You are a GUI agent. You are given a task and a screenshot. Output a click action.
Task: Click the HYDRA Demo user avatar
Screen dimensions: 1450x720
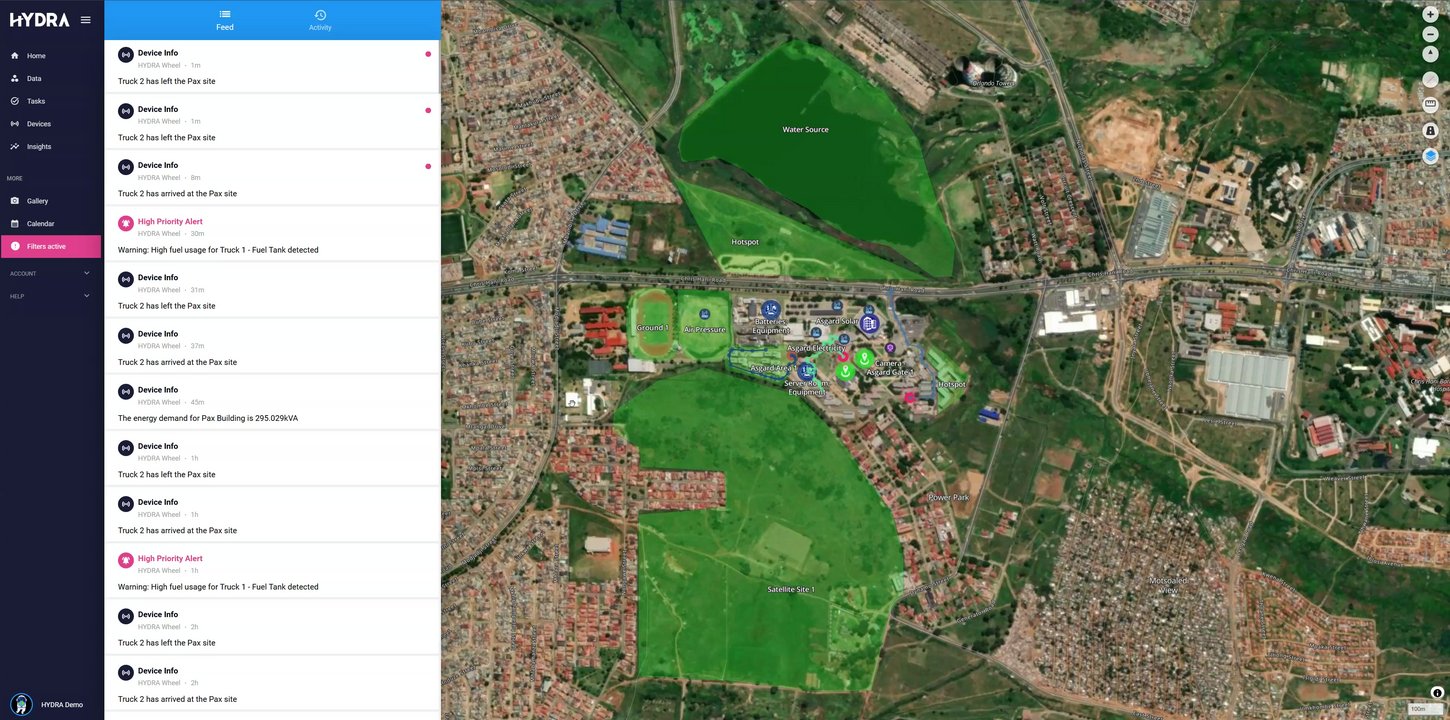click(x=21, y=704)
